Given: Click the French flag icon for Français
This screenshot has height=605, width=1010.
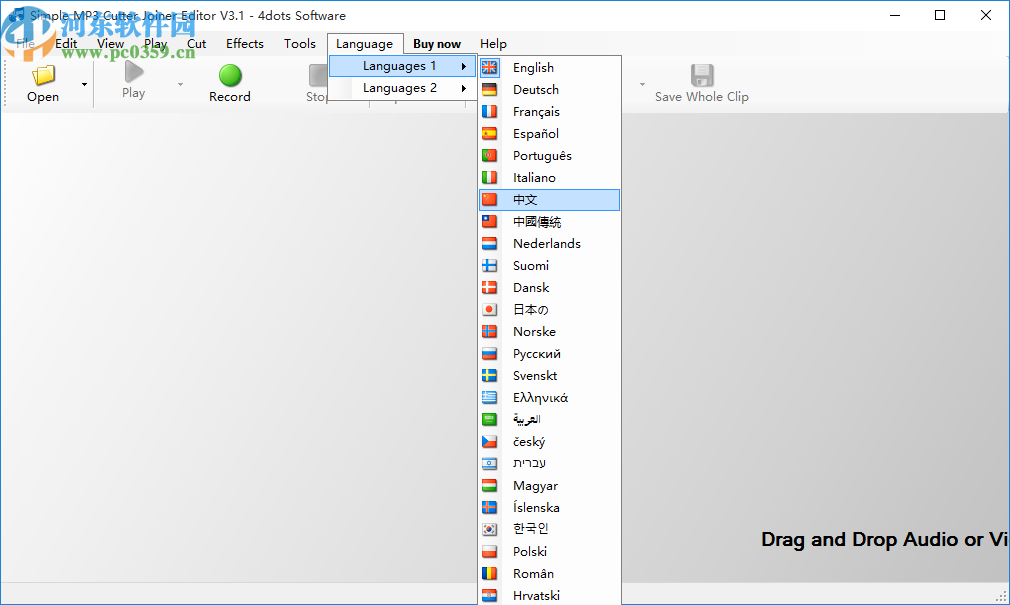Looking at the screenshot, I should pos(490,111).
